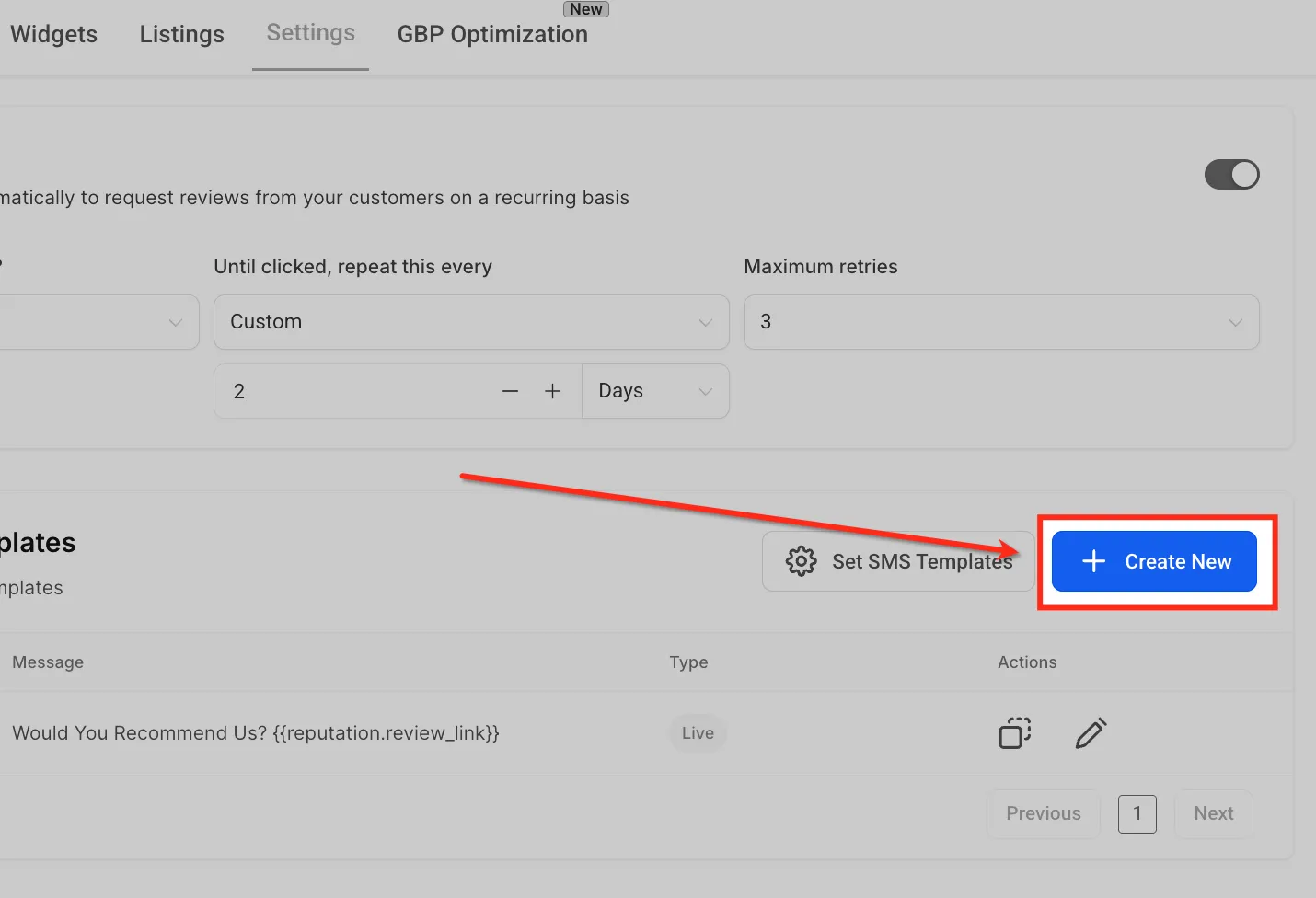Click gear icon in Set SMS Templates
1316x898 pixels.
[x=801, y=561]
